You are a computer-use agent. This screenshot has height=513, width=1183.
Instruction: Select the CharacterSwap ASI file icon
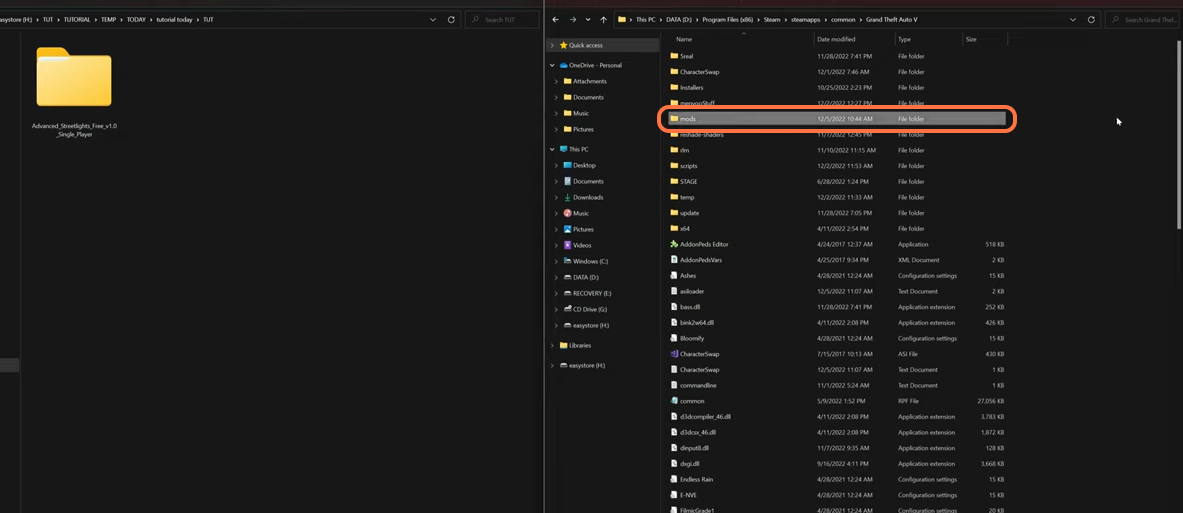point(674,354)
